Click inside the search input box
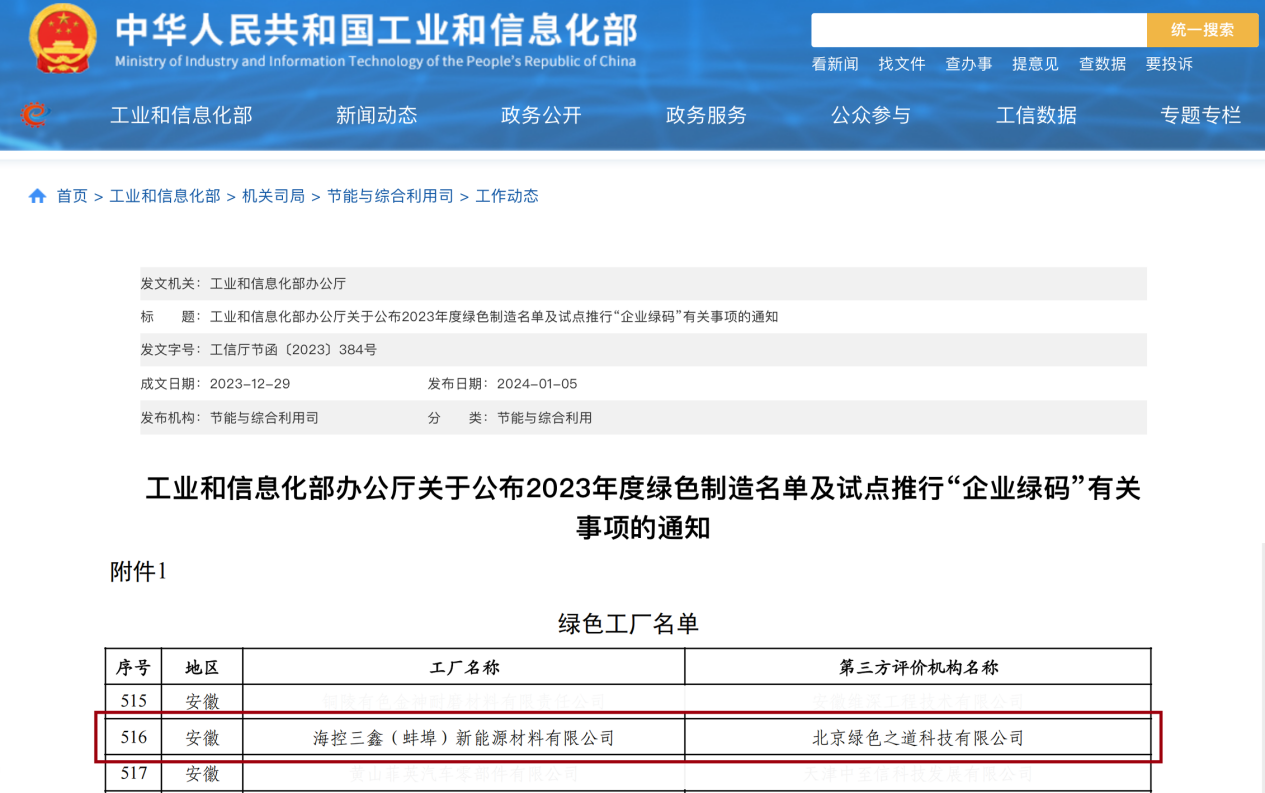Image resolution: width=1265 pixels, height=793 pixels. tap(978, 30)
